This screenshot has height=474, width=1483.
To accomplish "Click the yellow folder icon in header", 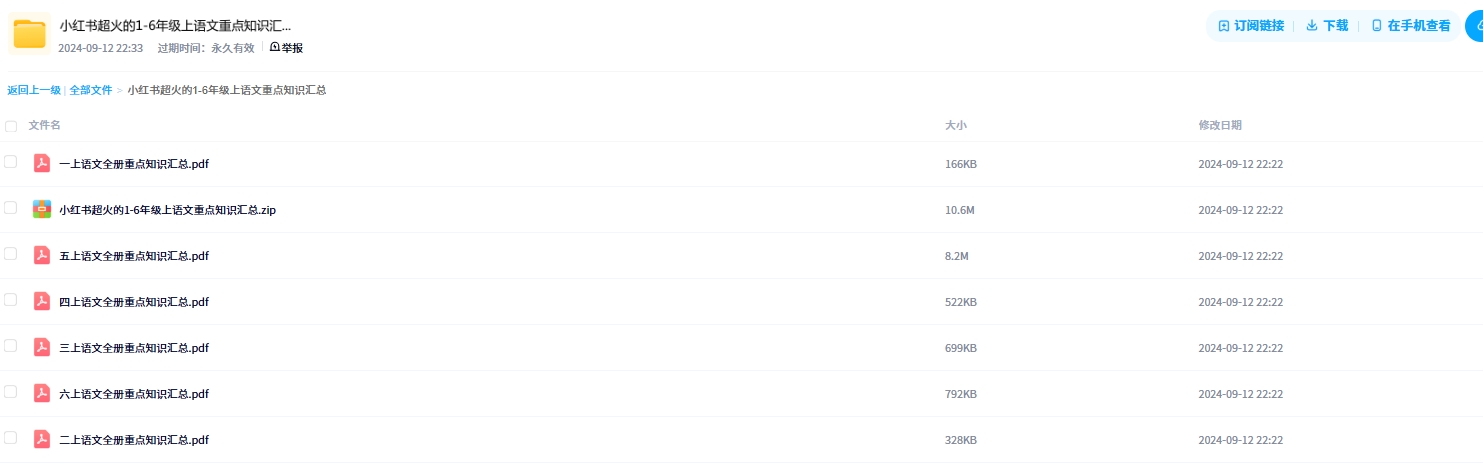I will pos(30,34).
